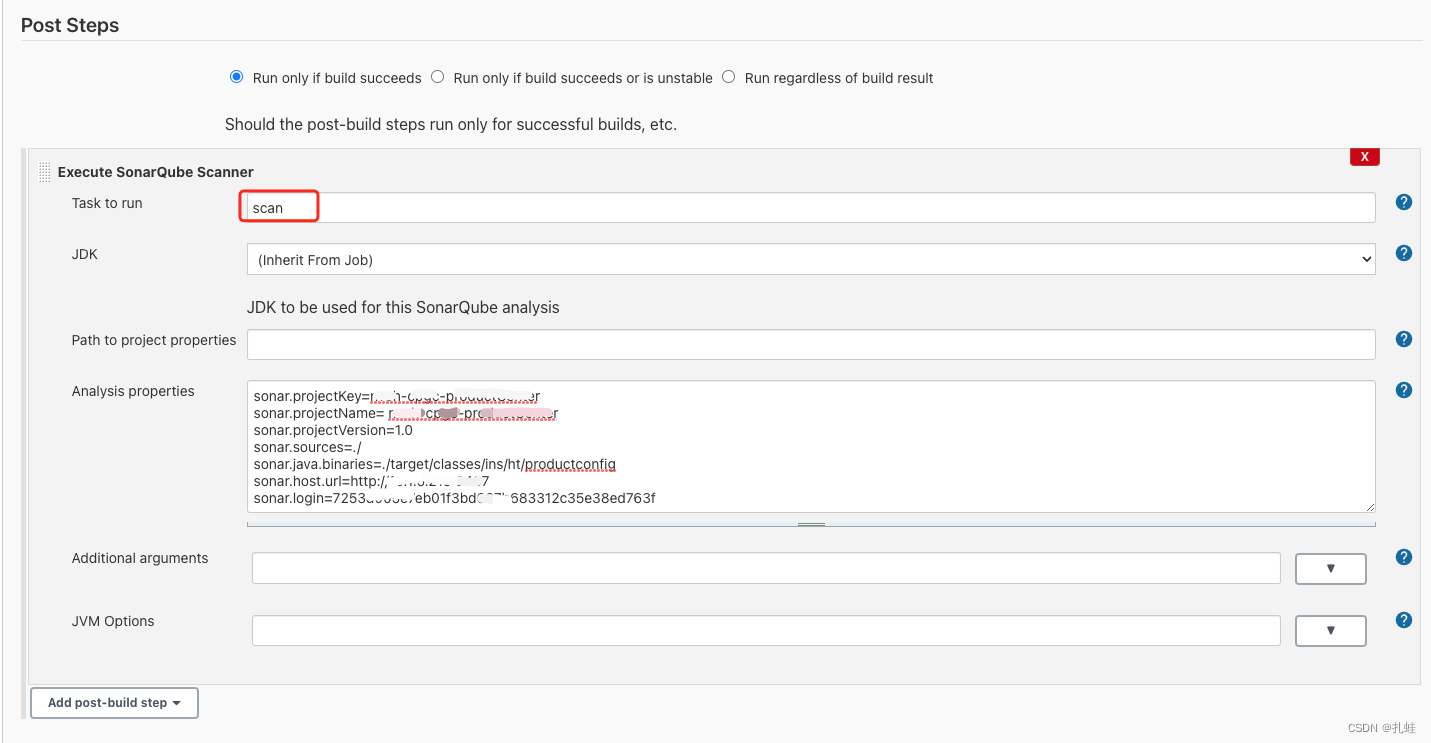1431x743 pixels.
Task: Grab the Execute SonarQube Scanner drag handle
Action: tap(44, 171)
